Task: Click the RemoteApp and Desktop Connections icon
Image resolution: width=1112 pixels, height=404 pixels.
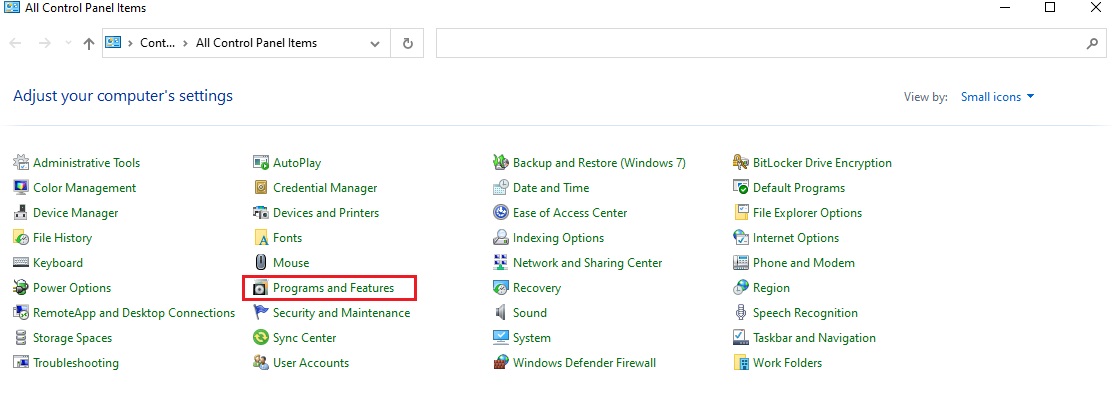Action: [21, 313]
